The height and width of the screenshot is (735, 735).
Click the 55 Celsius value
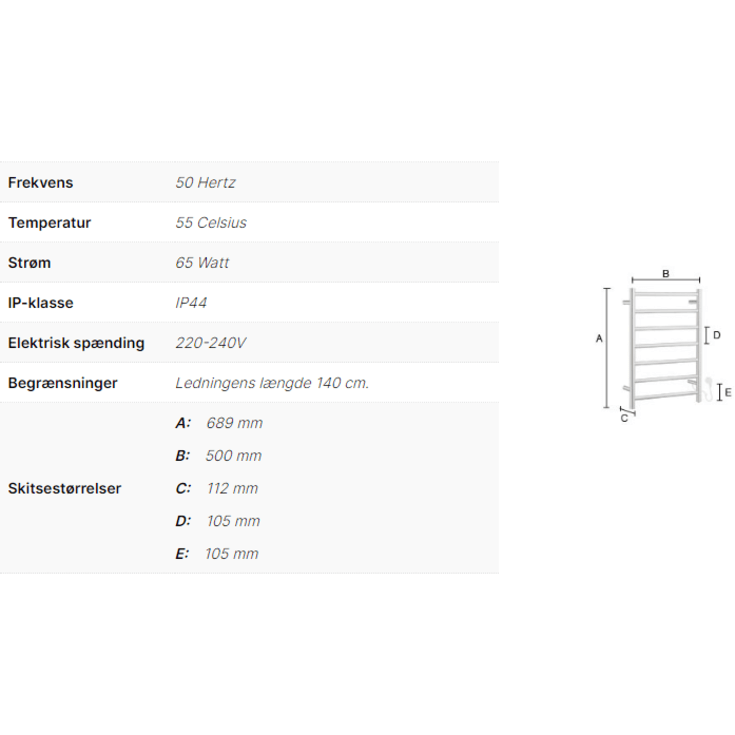[211, 223]
